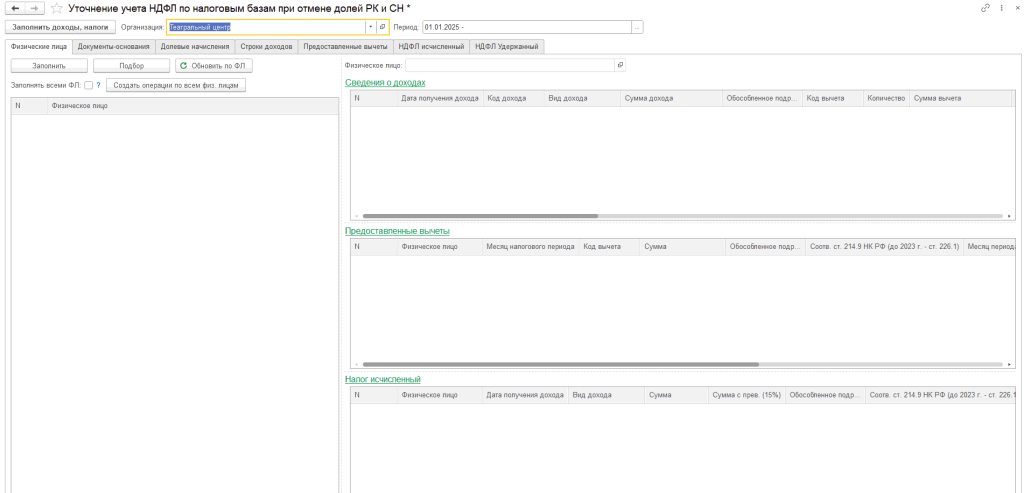Screen dimensions: 1024x493
Task: Select the Предоставленные вычеты tab
Action: pos(345,46)
